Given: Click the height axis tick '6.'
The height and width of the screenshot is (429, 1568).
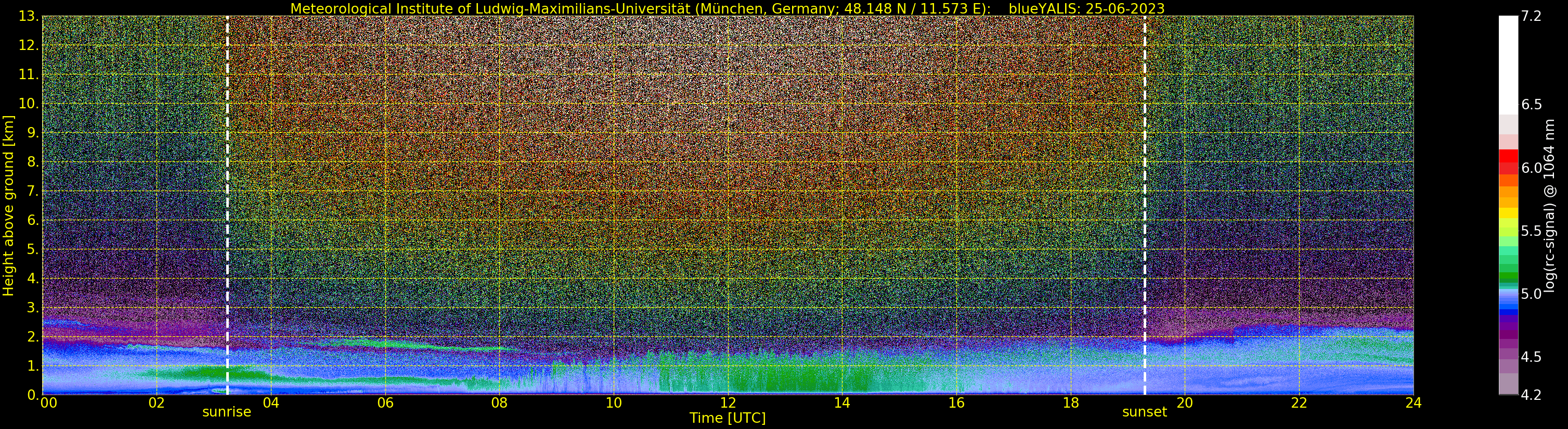Looking at the screenshot, I should click(x=33, y=220).
